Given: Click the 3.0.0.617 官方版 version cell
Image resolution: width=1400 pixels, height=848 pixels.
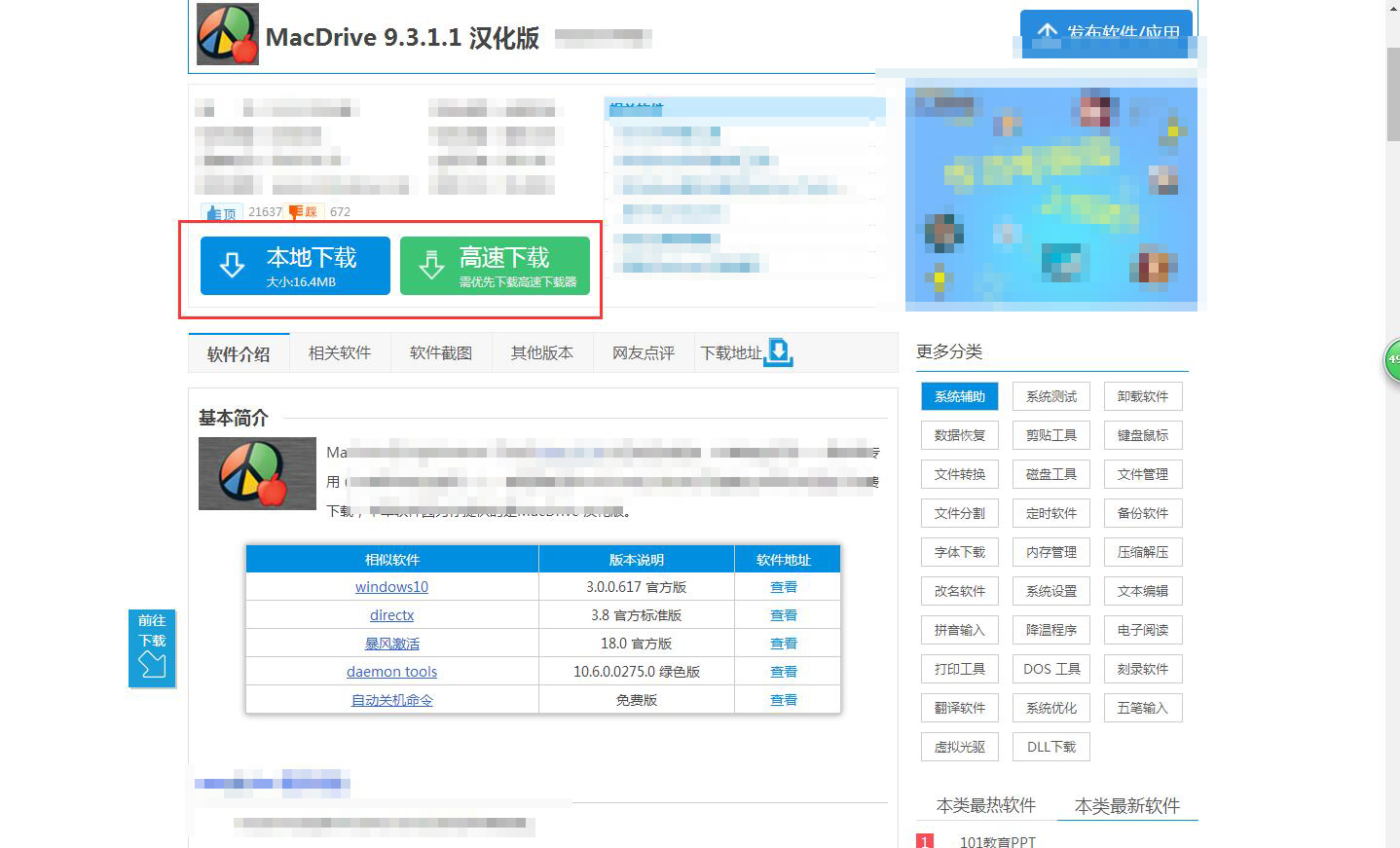Looking at the screenshot, I should pyautogui.click(x=637, y=587).
